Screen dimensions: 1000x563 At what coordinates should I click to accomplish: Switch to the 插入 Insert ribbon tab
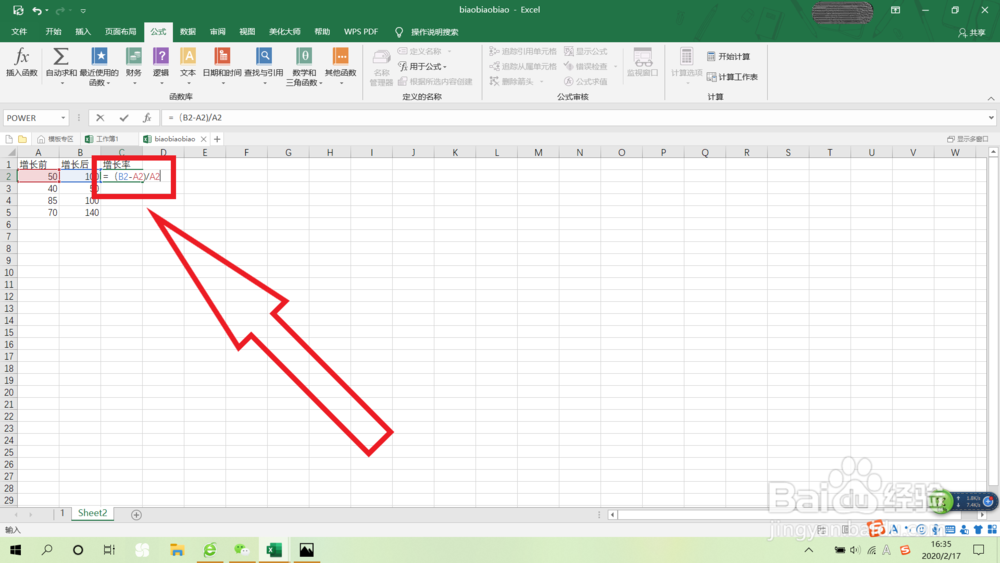point(83,32)
